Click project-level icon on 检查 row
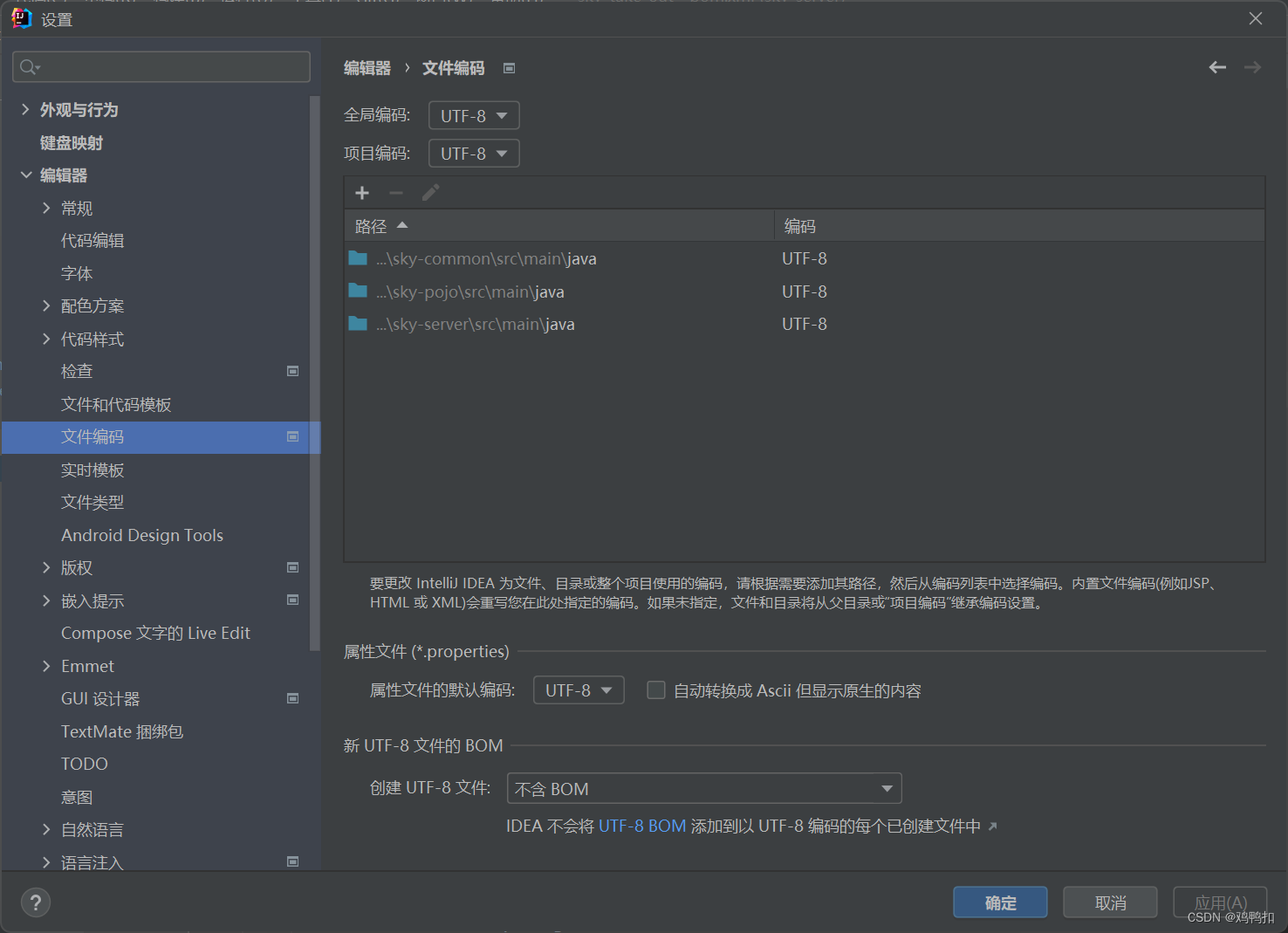 pos(293,371)
